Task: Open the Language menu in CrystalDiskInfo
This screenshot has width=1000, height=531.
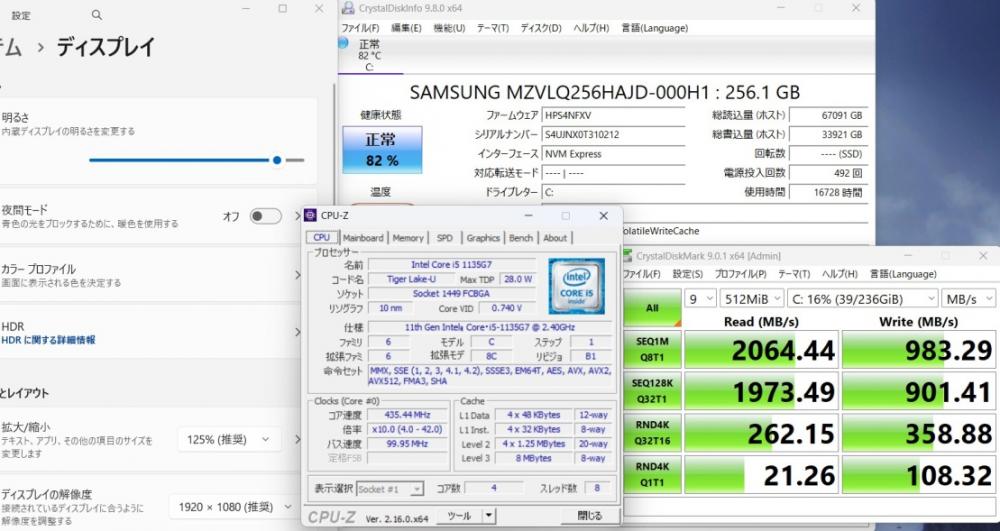Action: pos(654,28)
